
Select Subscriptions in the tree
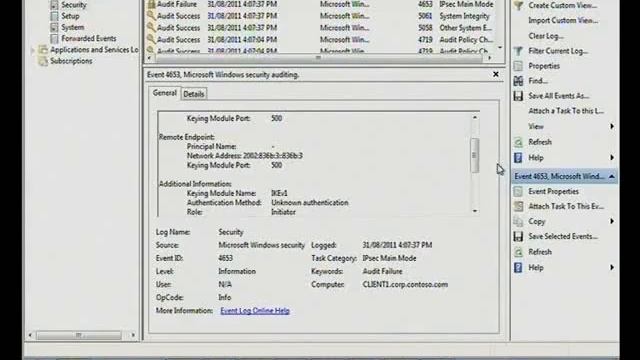click(71, 61)
